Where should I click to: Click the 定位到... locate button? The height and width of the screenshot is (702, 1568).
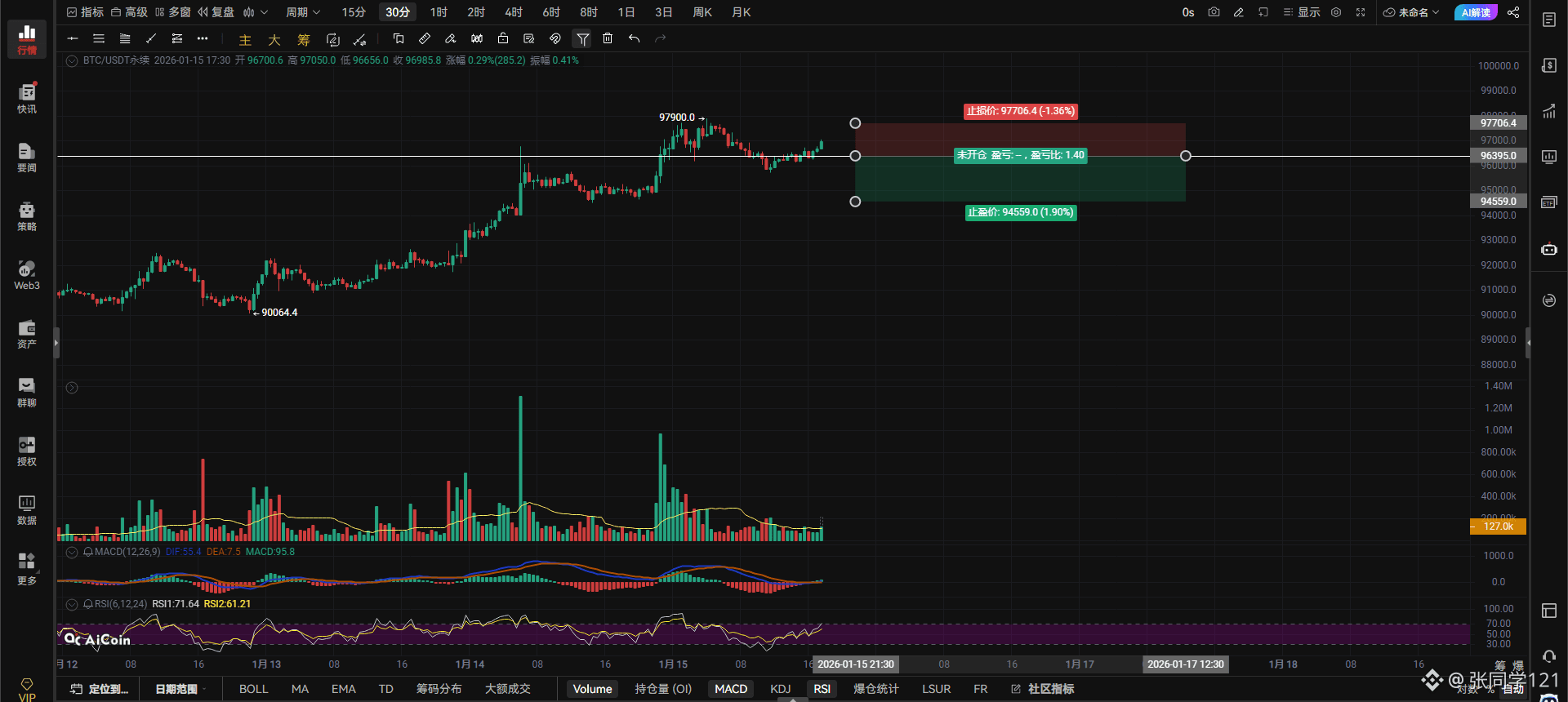(x=100, y=689)
